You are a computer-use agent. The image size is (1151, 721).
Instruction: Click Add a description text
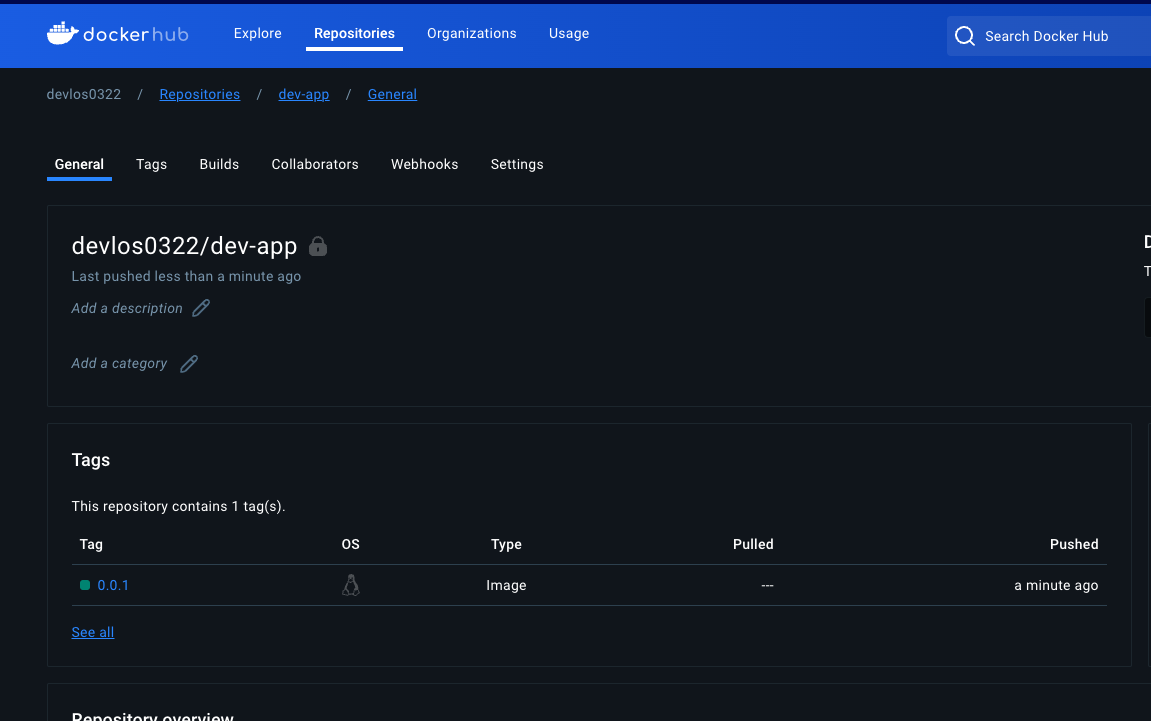(x=127, y=308)
